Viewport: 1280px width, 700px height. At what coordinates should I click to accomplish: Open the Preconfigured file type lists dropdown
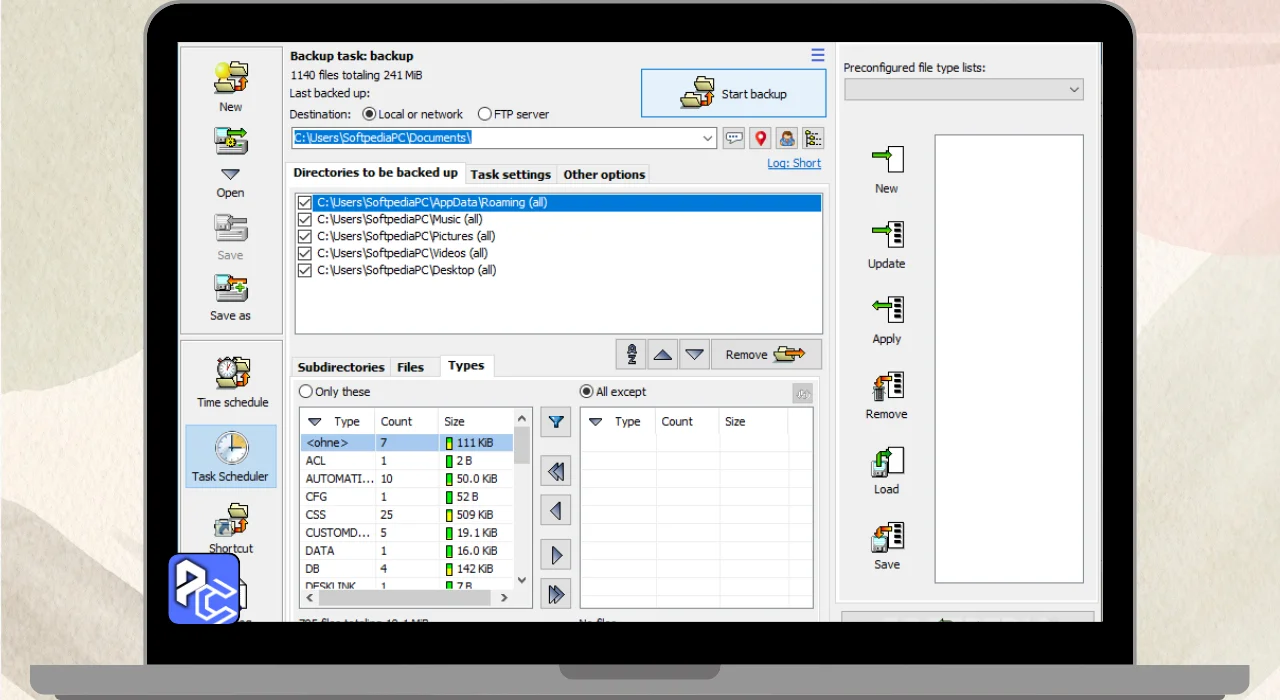963,90
